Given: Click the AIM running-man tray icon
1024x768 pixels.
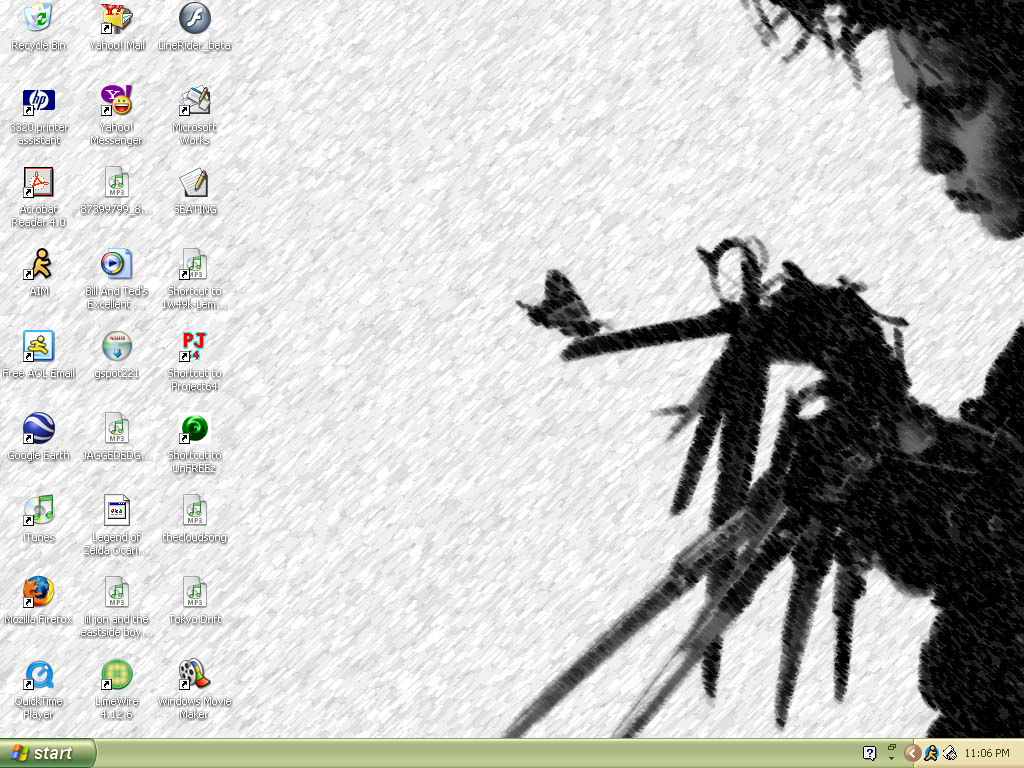Looking at the screenshot, I should pos(931,754).
